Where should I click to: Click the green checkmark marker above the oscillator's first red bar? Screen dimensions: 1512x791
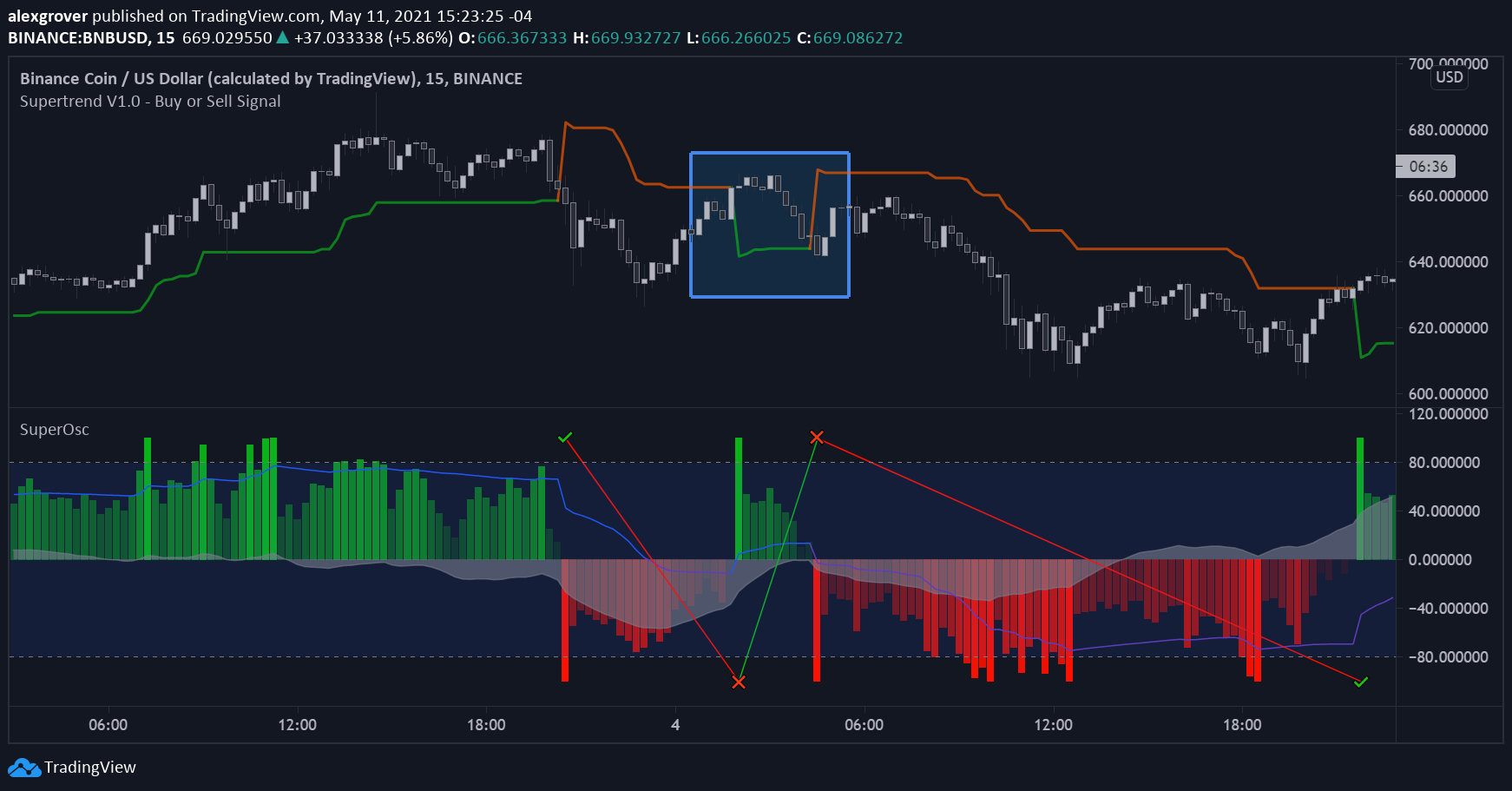coord(565,437)
